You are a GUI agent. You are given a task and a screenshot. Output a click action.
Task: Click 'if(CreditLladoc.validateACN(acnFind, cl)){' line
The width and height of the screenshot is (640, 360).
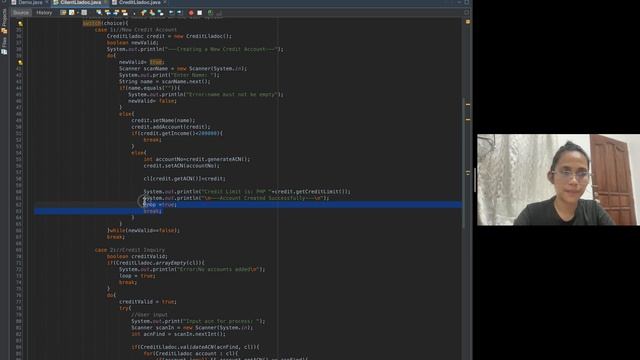pos(196,347)
